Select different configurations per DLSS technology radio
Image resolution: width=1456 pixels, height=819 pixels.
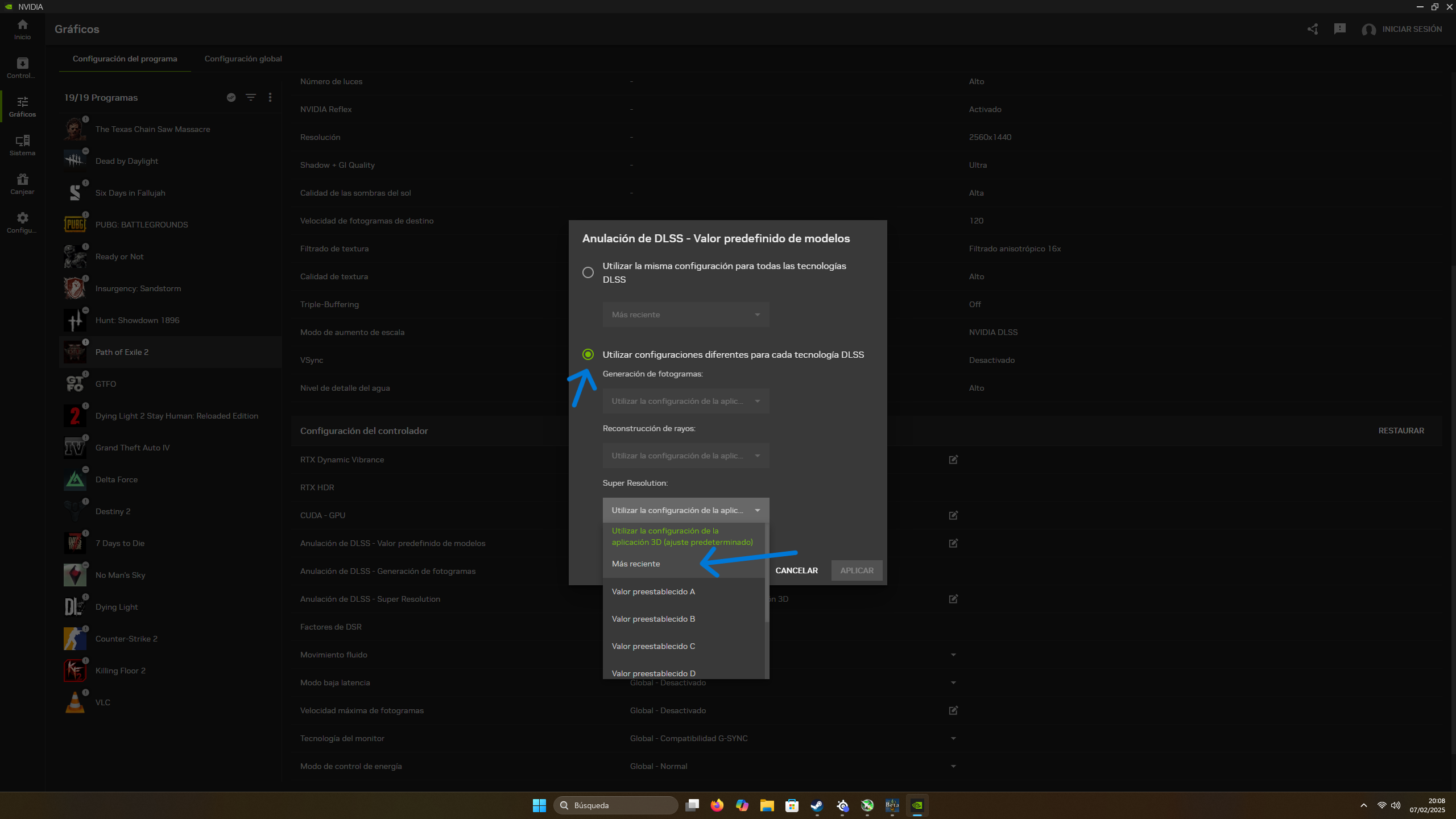(x=588, y=354)
